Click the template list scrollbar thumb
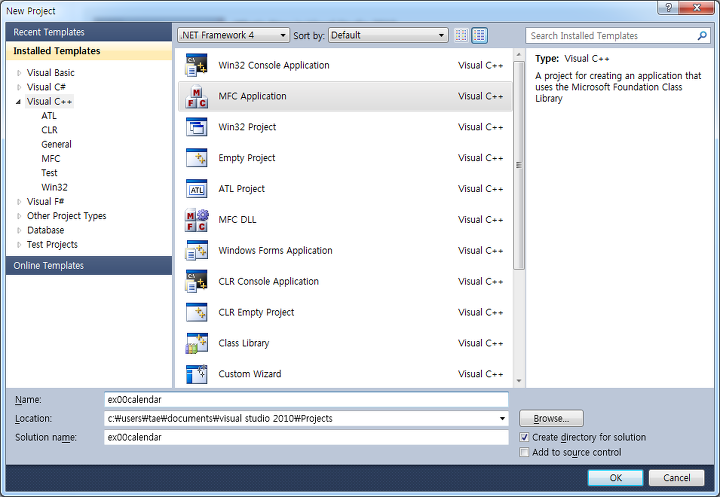The height and width of the screenshot is (497, 720). 518,165
